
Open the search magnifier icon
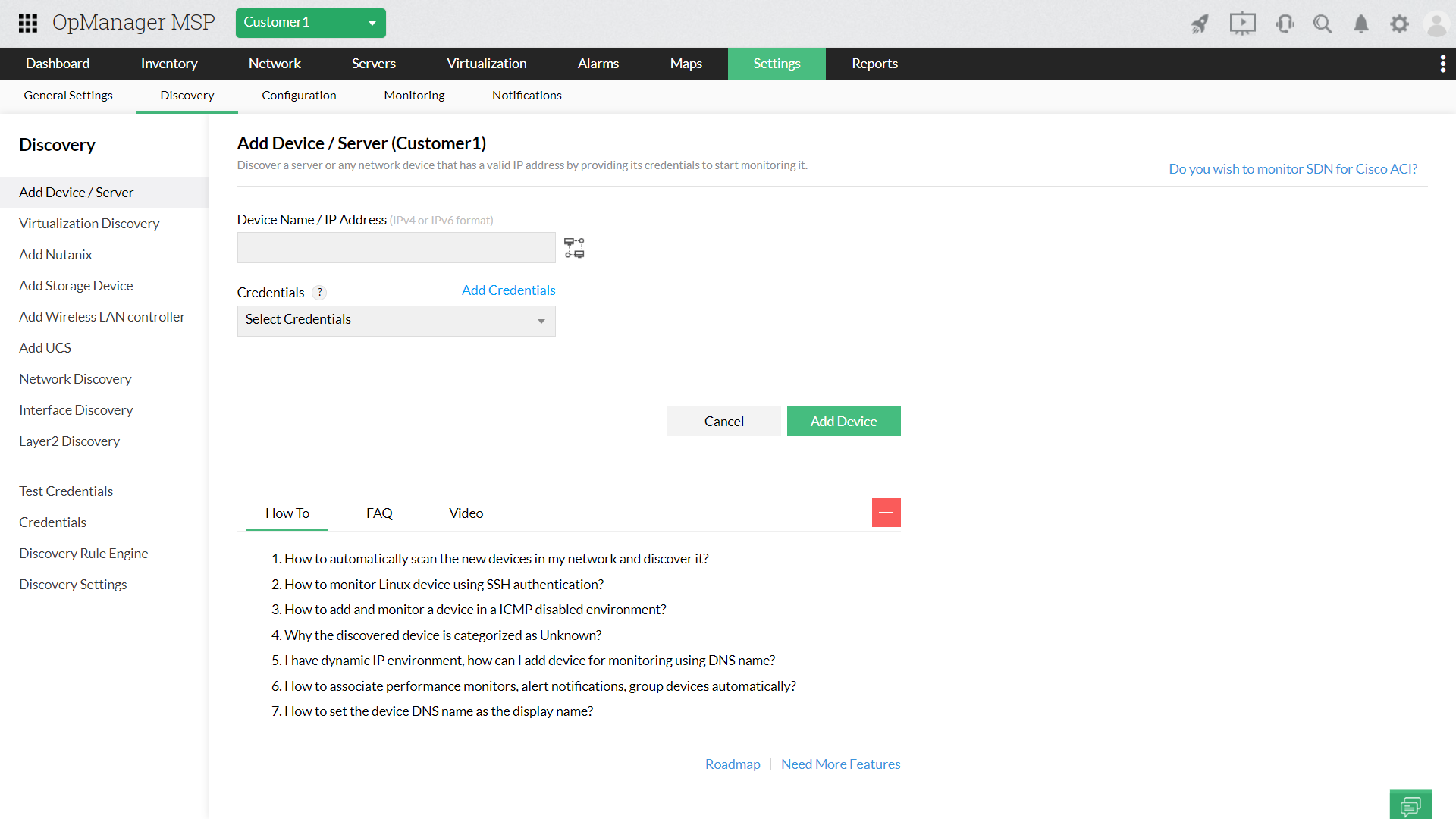pyautogui.click(x=1323, y=24)
